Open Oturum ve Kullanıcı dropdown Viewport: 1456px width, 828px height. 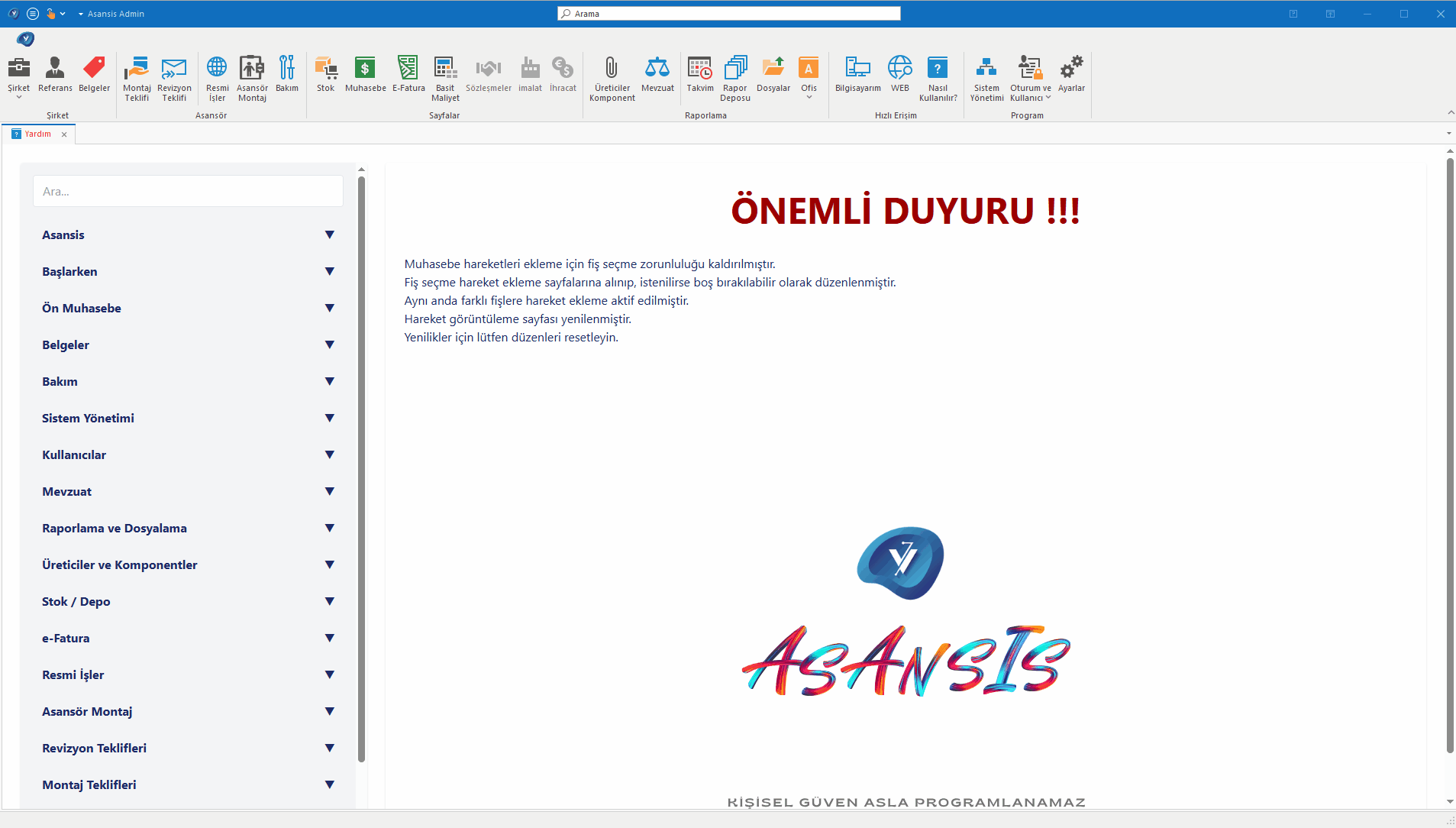coord(1031,79)
